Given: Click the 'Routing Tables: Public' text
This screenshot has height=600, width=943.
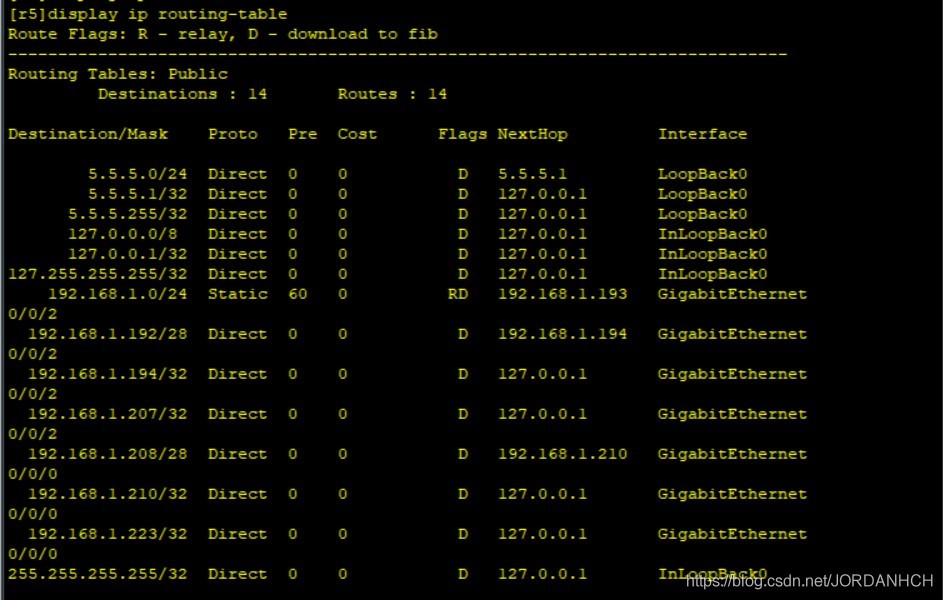Looking at the screenshot, I should tap(118, 74).
